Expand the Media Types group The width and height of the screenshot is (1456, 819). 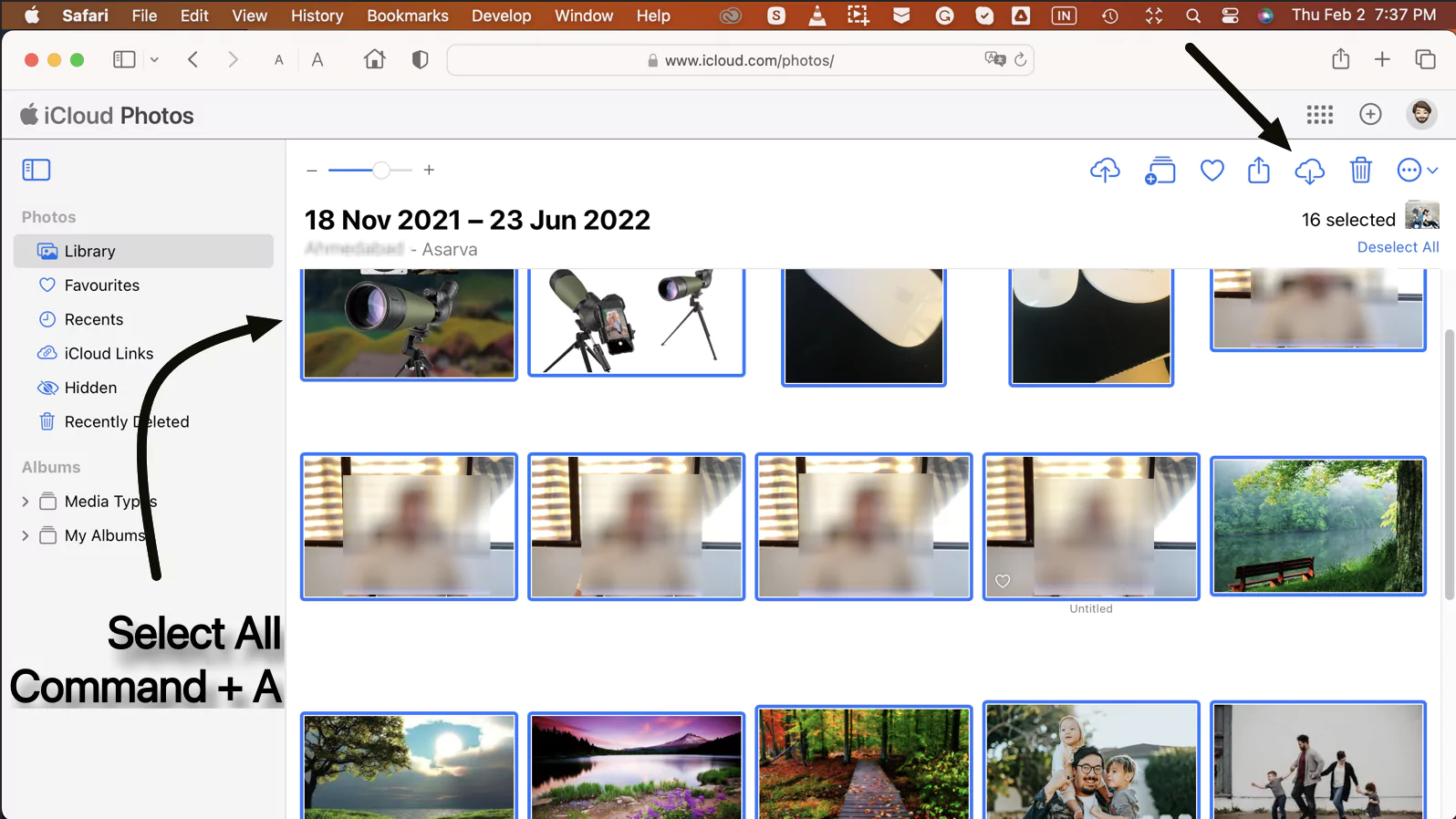(25, 502)
